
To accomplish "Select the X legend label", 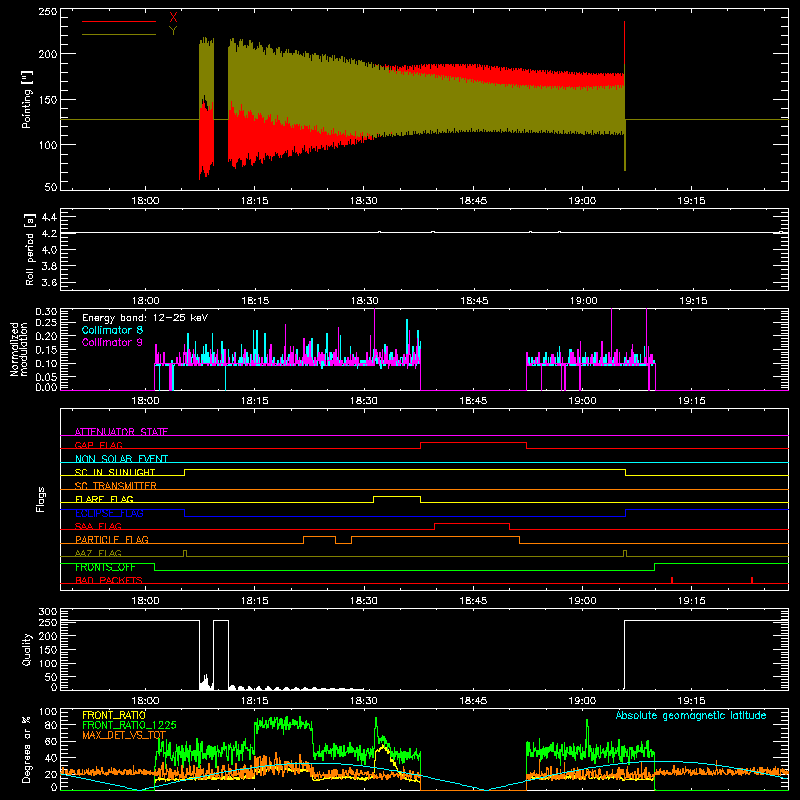I will pyautogui.click(x=173, y=18).
